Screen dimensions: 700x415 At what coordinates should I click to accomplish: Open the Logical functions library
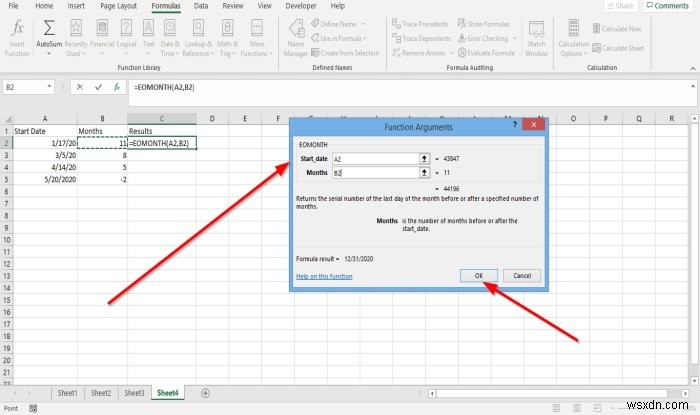point(126,38)
